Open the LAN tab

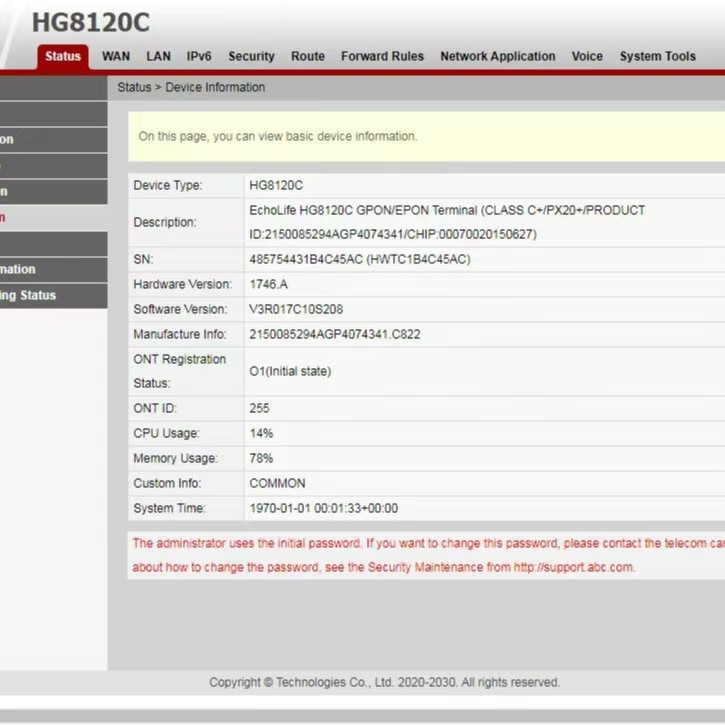(x=159, y=57)
